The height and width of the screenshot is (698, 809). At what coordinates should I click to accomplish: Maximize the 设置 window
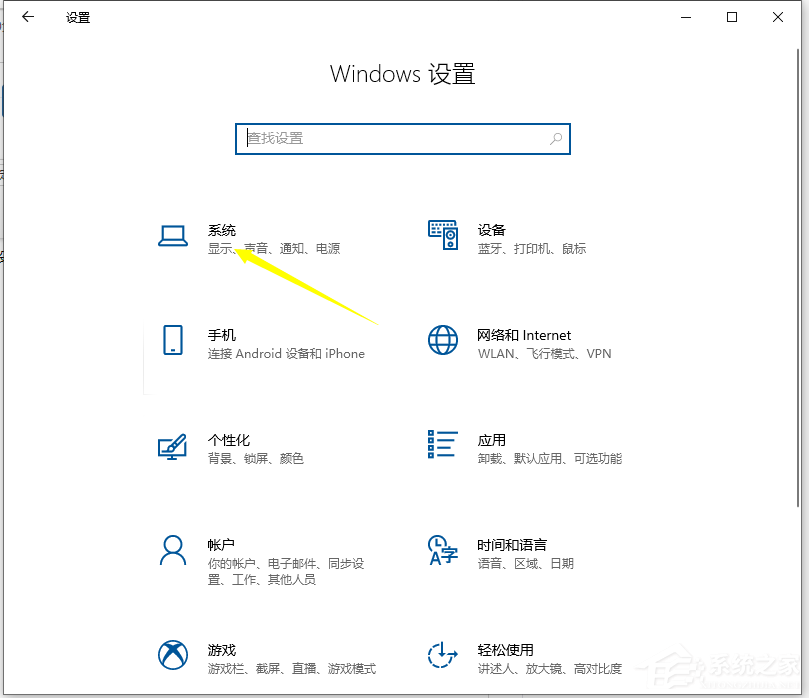tap(732, 17)
